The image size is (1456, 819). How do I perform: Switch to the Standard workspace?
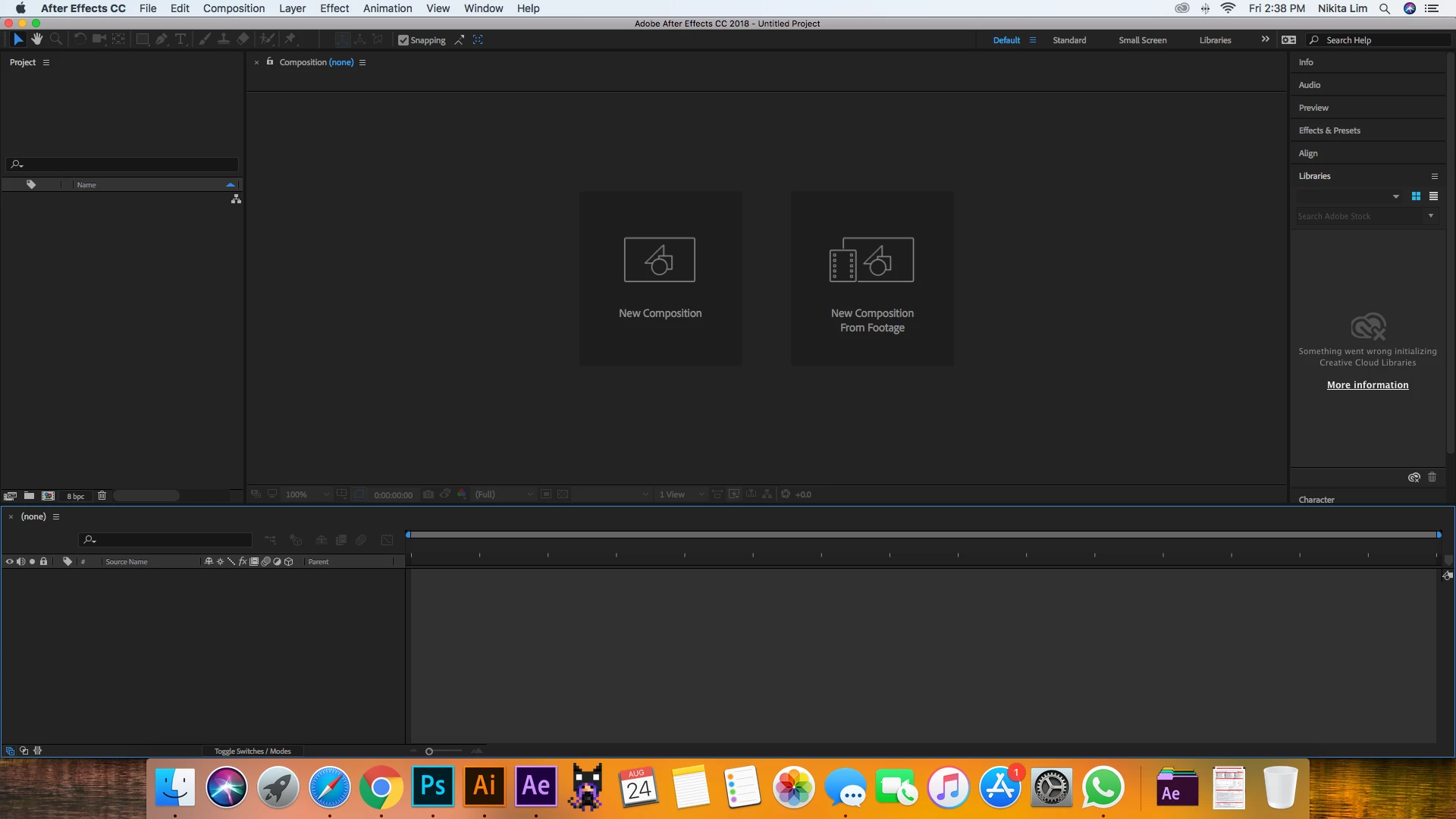click(x=1068, y=40)
